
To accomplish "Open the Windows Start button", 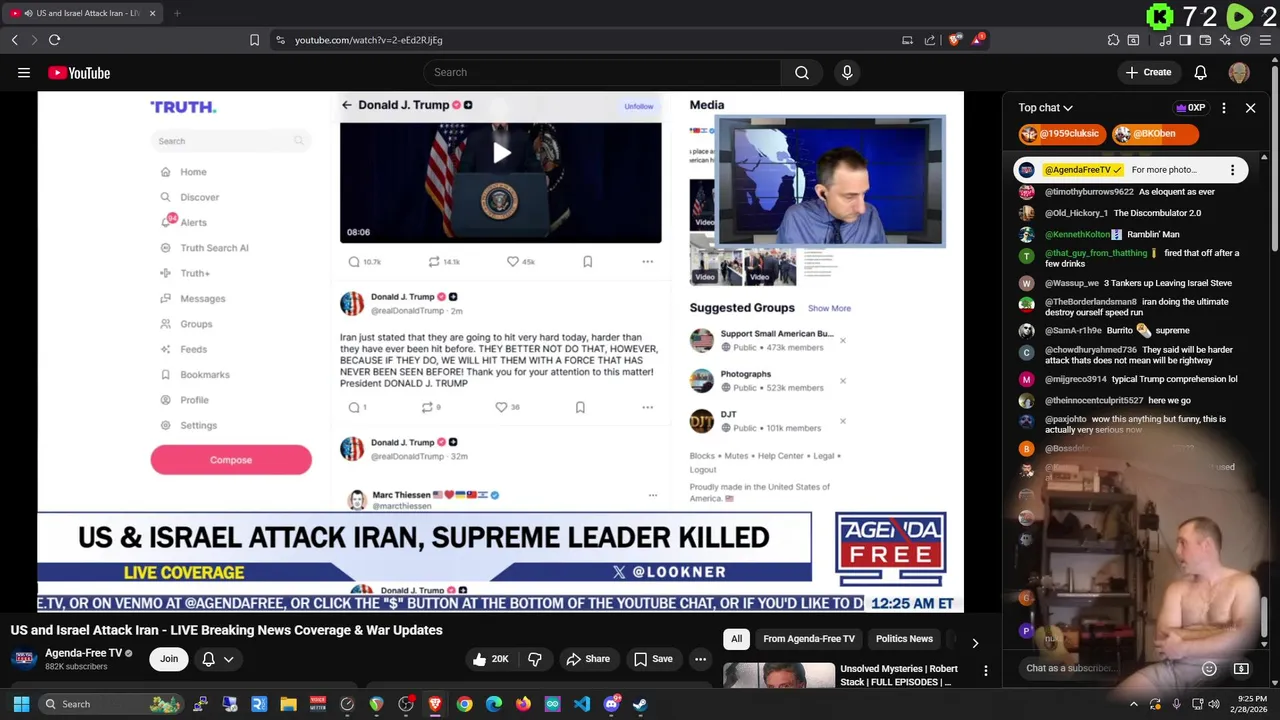I will (x=21, y=704).
